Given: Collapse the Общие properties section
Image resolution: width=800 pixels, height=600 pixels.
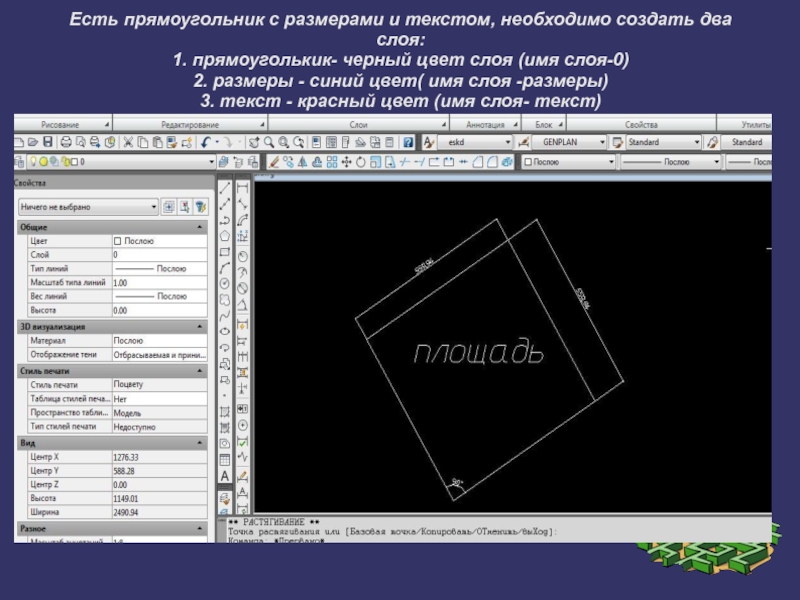Looking at the screenshot, I should [199, 227].
